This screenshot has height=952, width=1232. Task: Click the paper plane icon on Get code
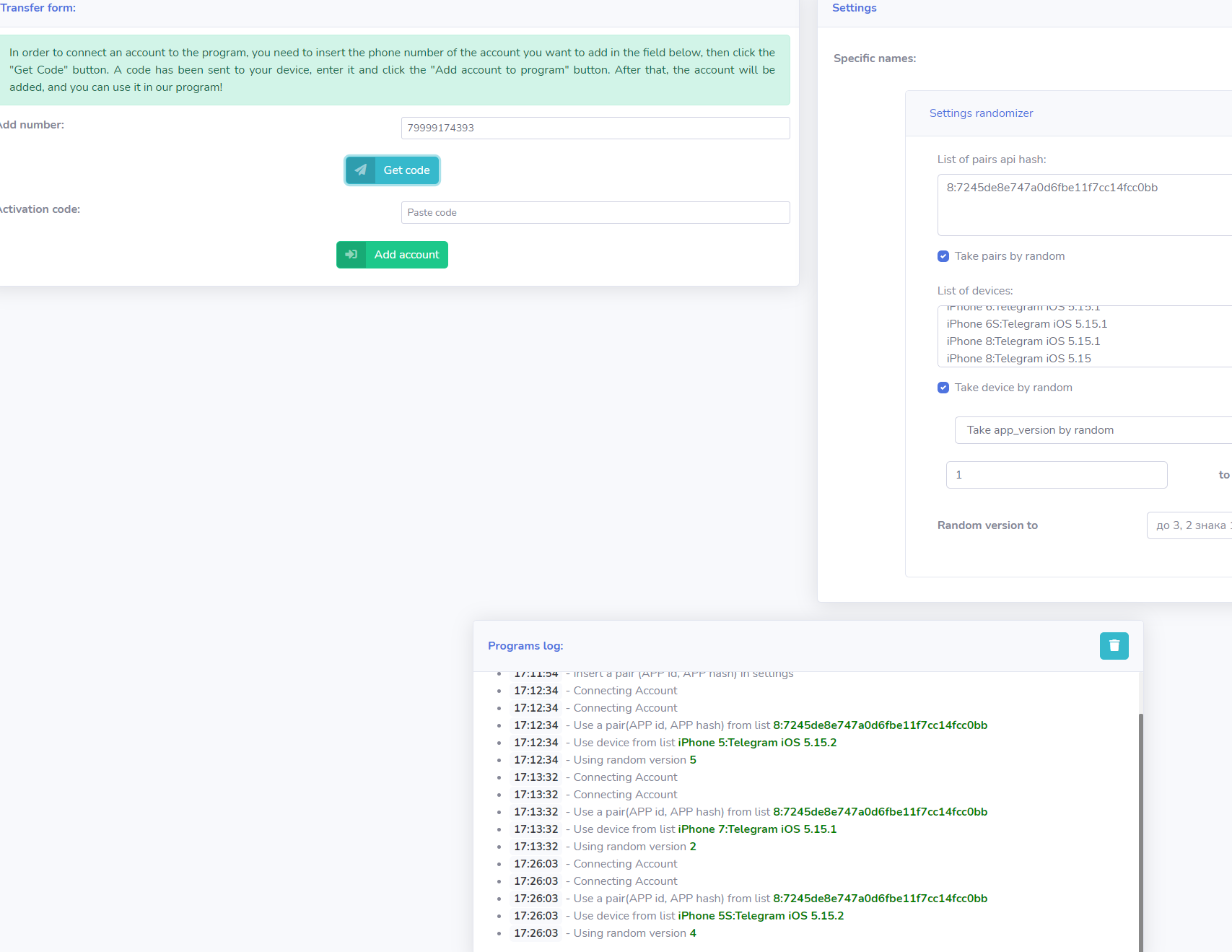pyautogui.click(x=360, y=170)
